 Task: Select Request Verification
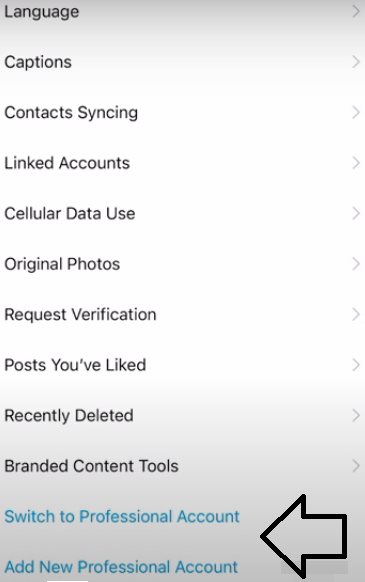[x=182, y=314]
